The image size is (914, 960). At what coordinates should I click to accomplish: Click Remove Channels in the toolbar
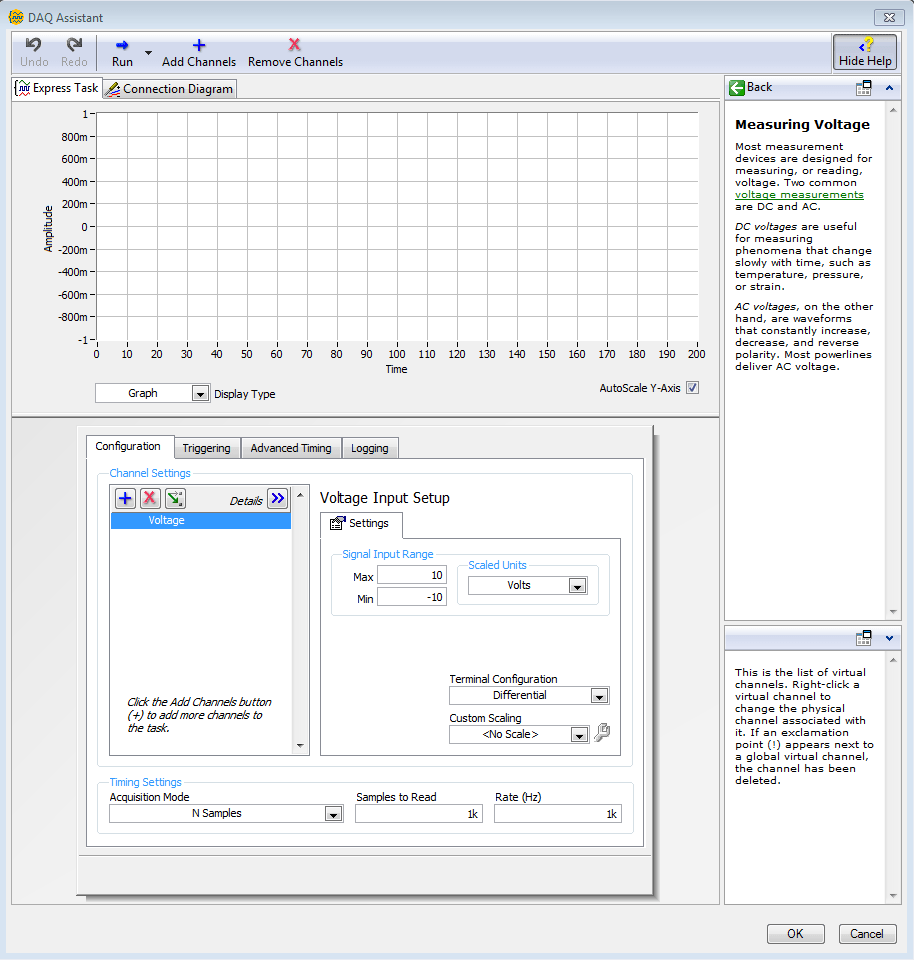294,50
